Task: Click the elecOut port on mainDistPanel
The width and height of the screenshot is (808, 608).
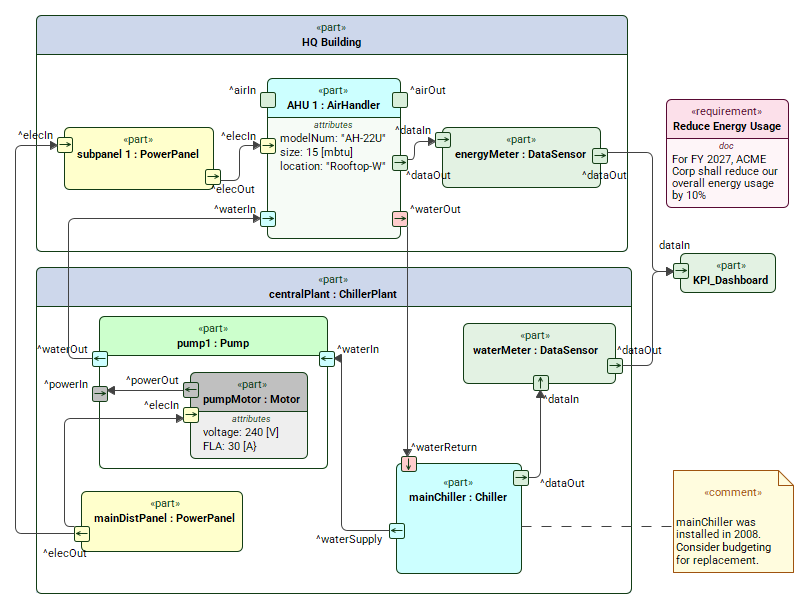Action: (x=82, y=534)
